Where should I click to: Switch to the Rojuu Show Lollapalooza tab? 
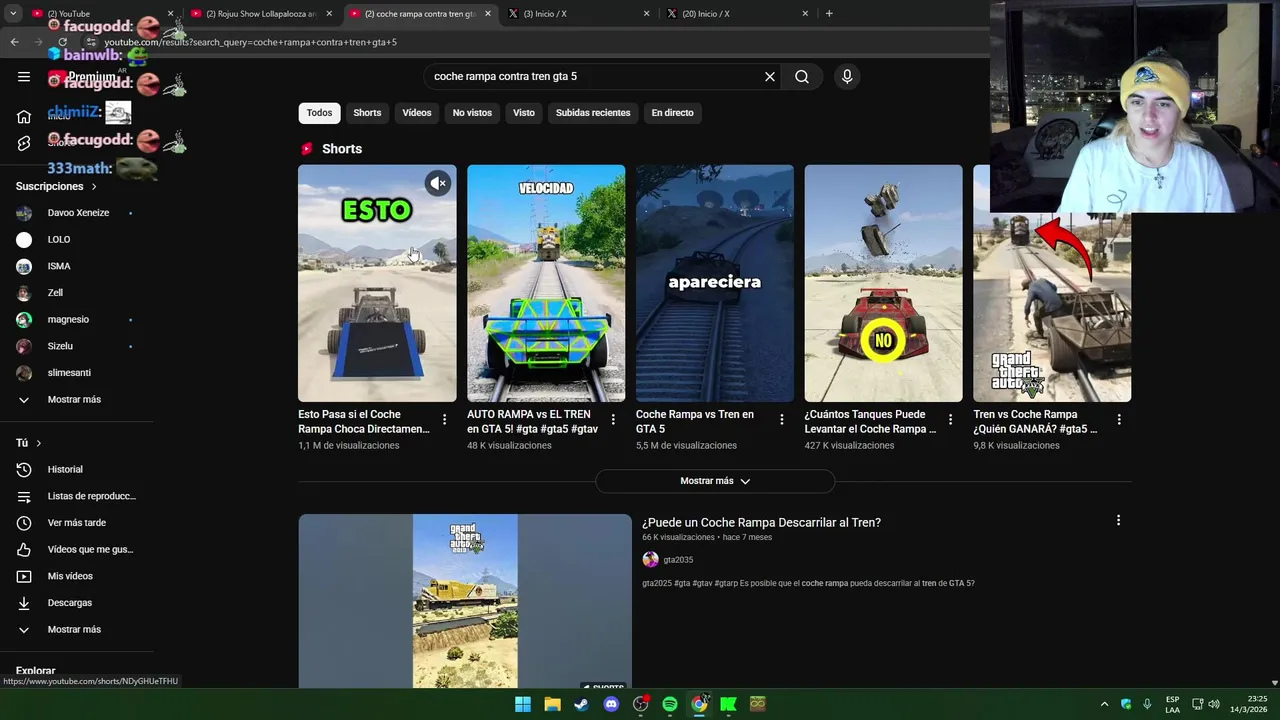click(262, 14)
